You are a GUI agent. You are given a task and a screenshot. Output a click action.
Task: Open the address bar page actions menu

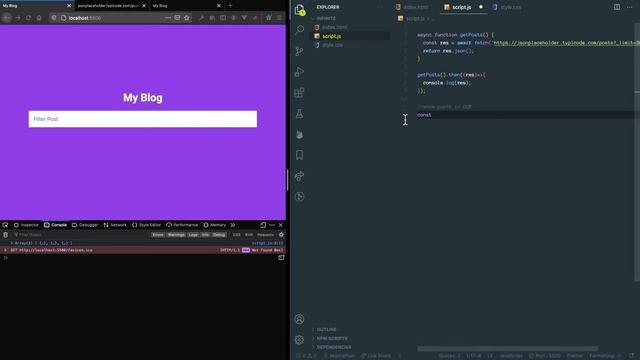(x=168, y=18)
